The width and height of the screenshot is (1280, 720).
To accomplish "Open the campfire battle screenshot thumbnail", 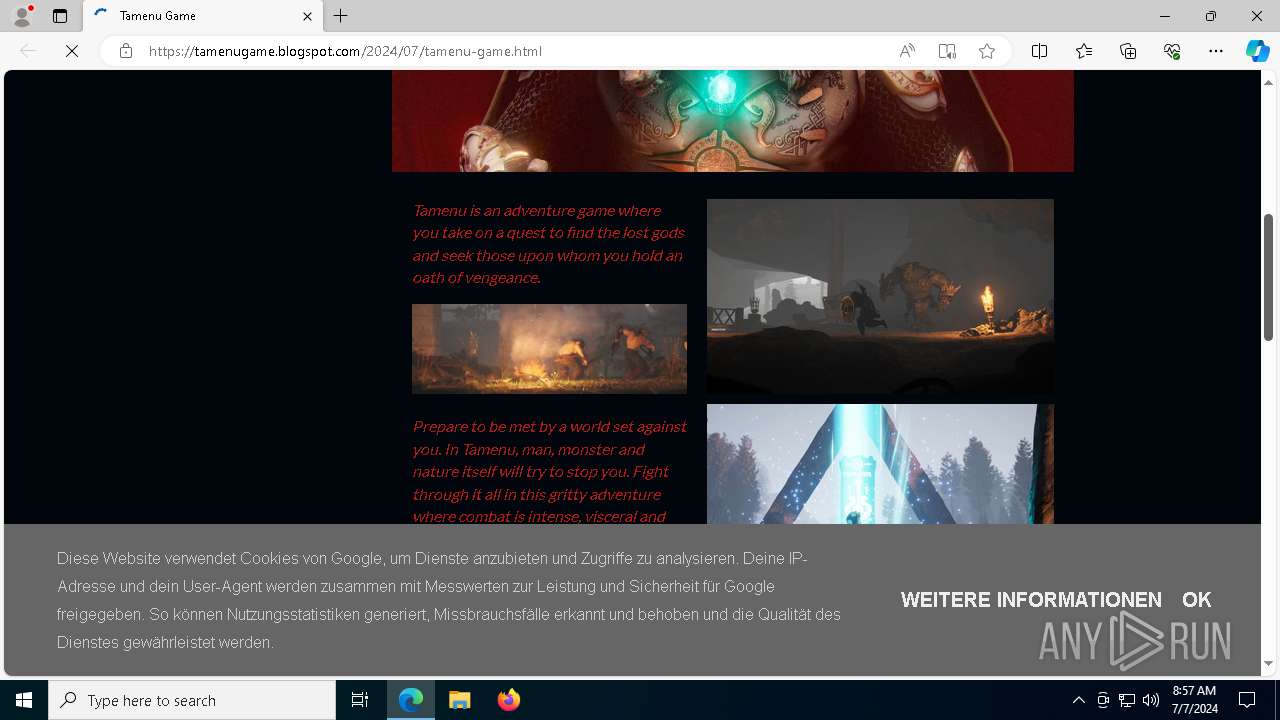I will 549,349.
